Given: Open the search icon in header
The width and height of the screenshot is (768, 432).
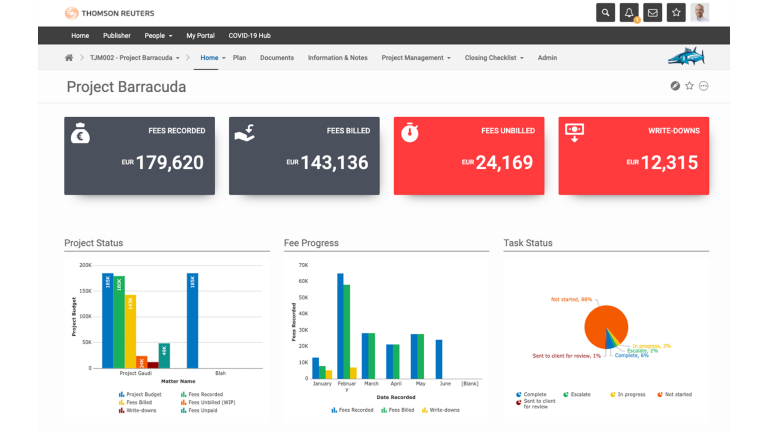Looking at the screenshot, I should click(605, 13).
